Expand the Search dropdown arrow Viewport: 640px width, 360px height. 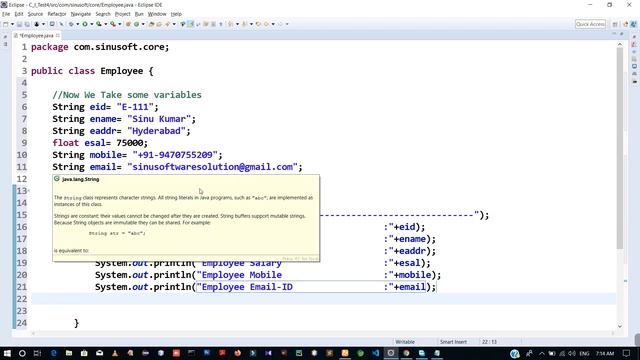174,24
